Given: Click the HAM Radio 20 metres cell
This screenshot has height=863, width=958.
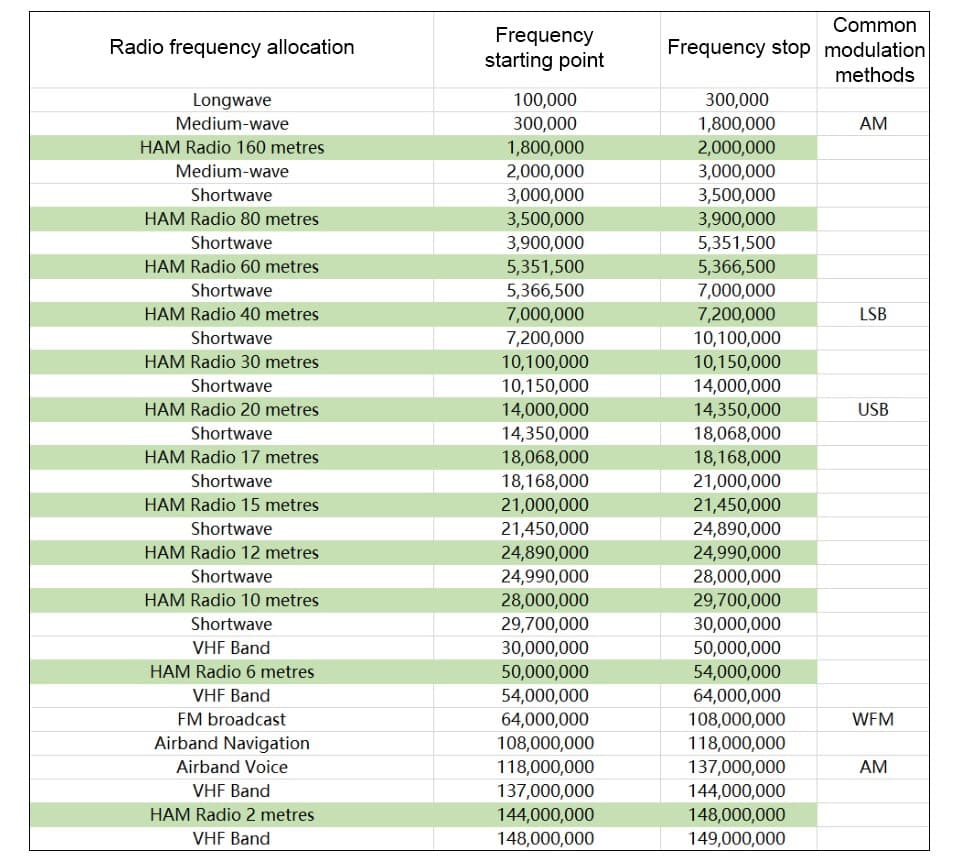Looking at the screenshot, I should tap(232, 409).
